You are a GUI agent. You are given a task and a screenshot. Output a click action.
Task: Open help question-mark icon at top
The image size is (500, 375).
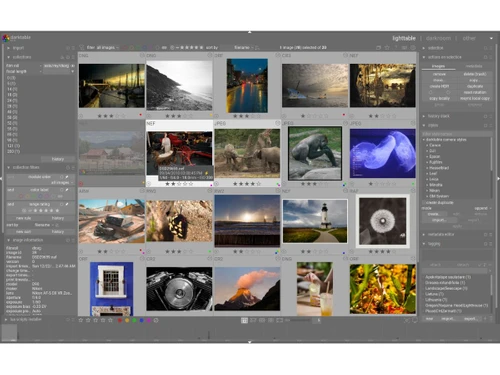[x=396, y=48]
